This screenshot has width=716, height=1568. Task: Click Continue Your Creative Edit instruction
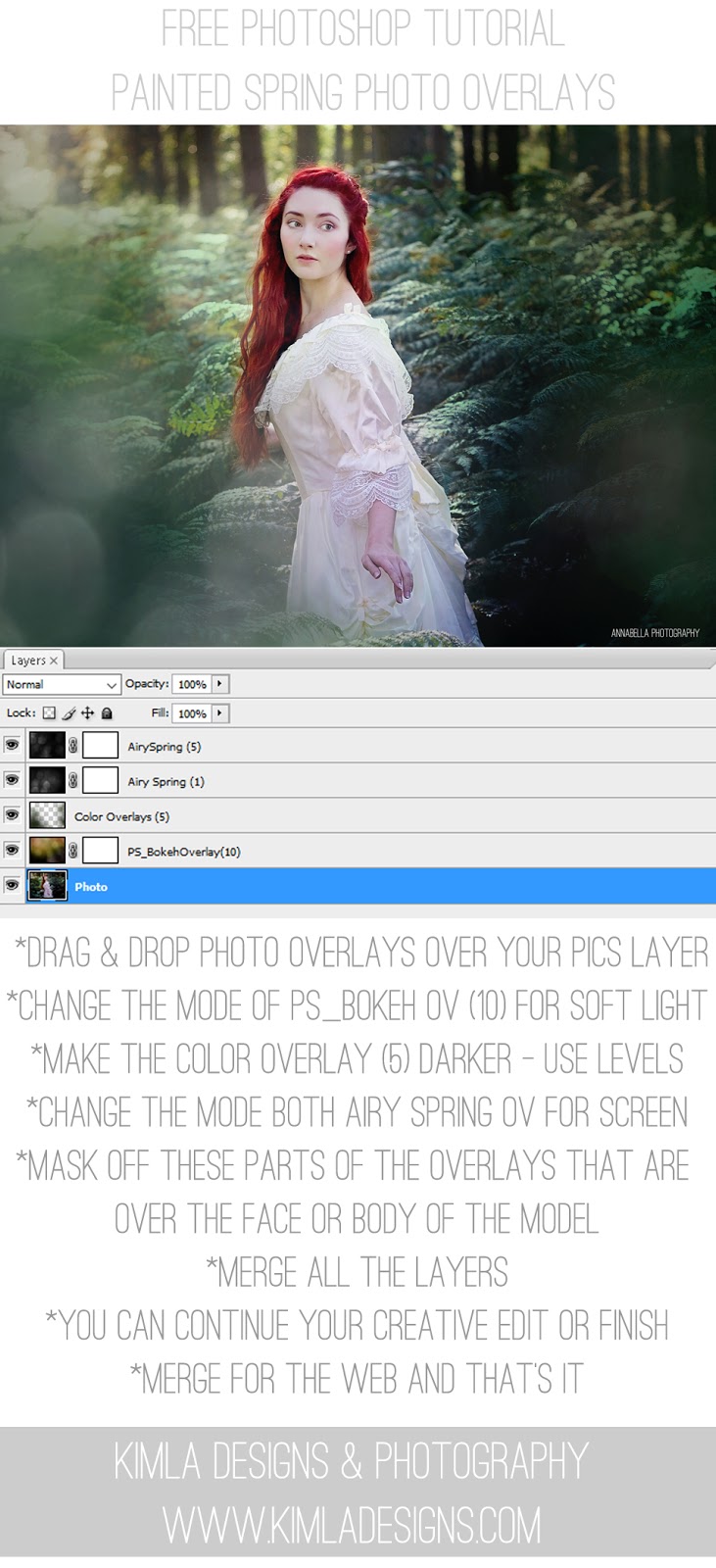pyautogui.click(x=358, y=1325)
